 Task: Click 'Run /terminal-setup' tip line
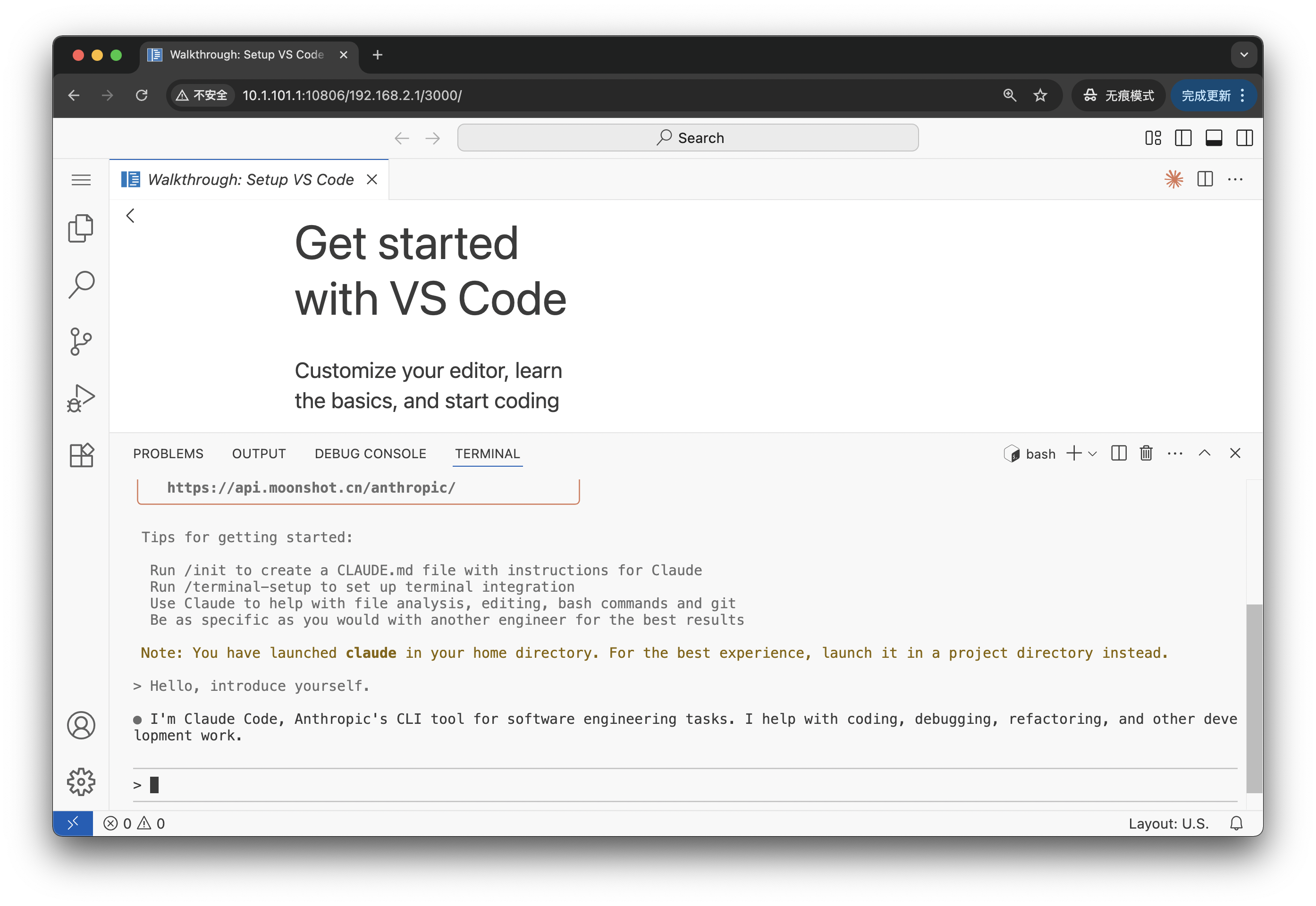click(x=362, y=587)
